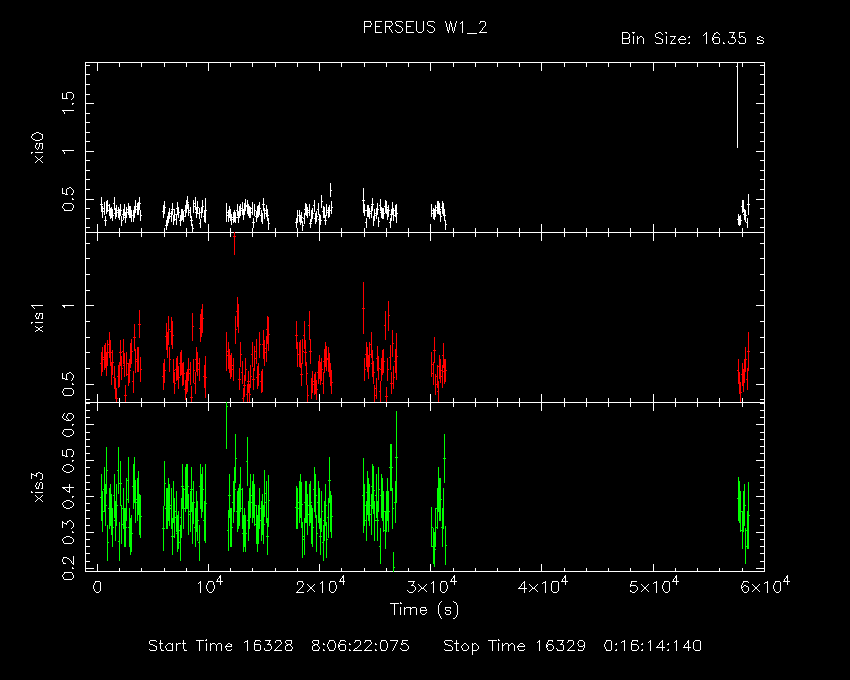
Task: Click the last red data cluster in xis1 panel
Action: [x=743, y=368]
